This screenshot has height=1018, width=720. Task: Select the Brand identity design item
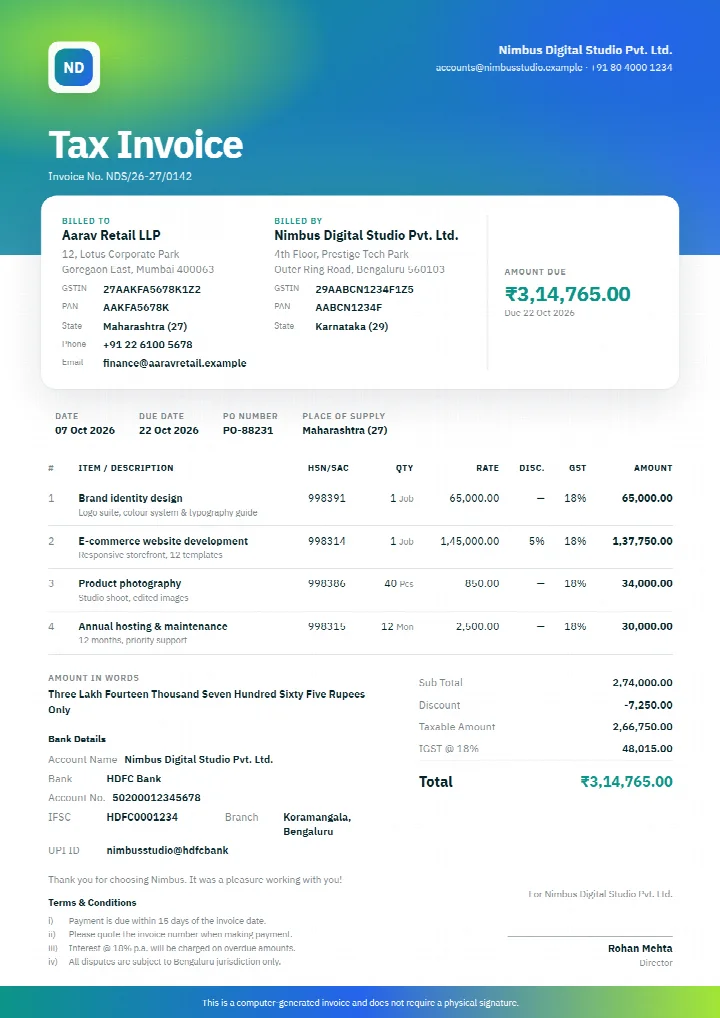coord(130,499)
